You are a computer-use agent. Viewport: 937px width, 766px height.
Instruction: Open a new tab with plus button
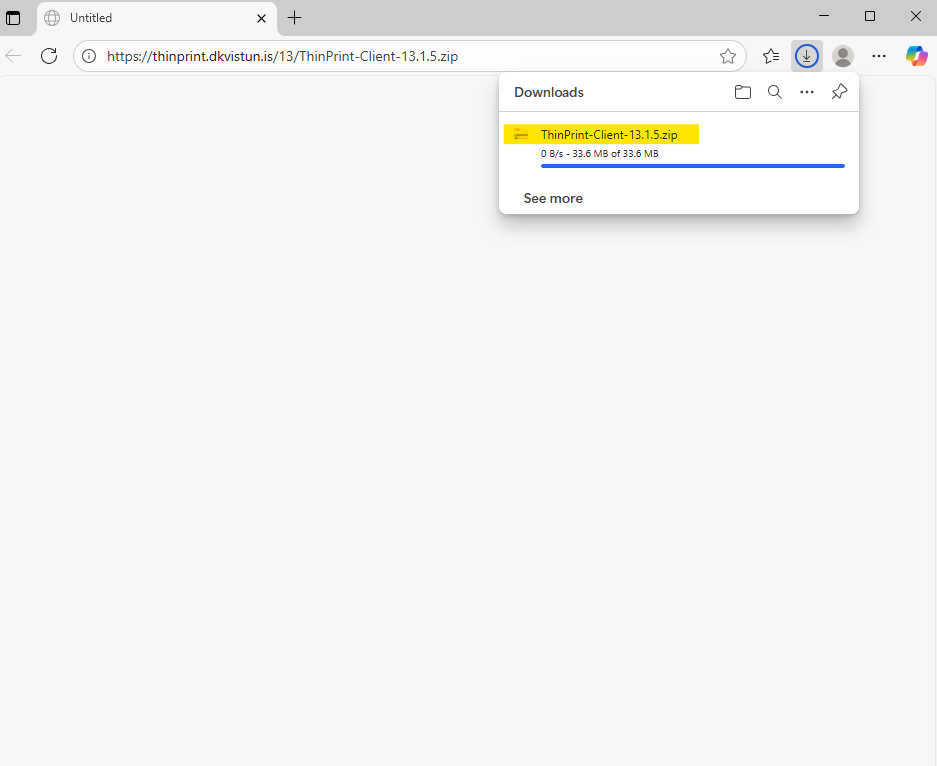pos(294,18)
